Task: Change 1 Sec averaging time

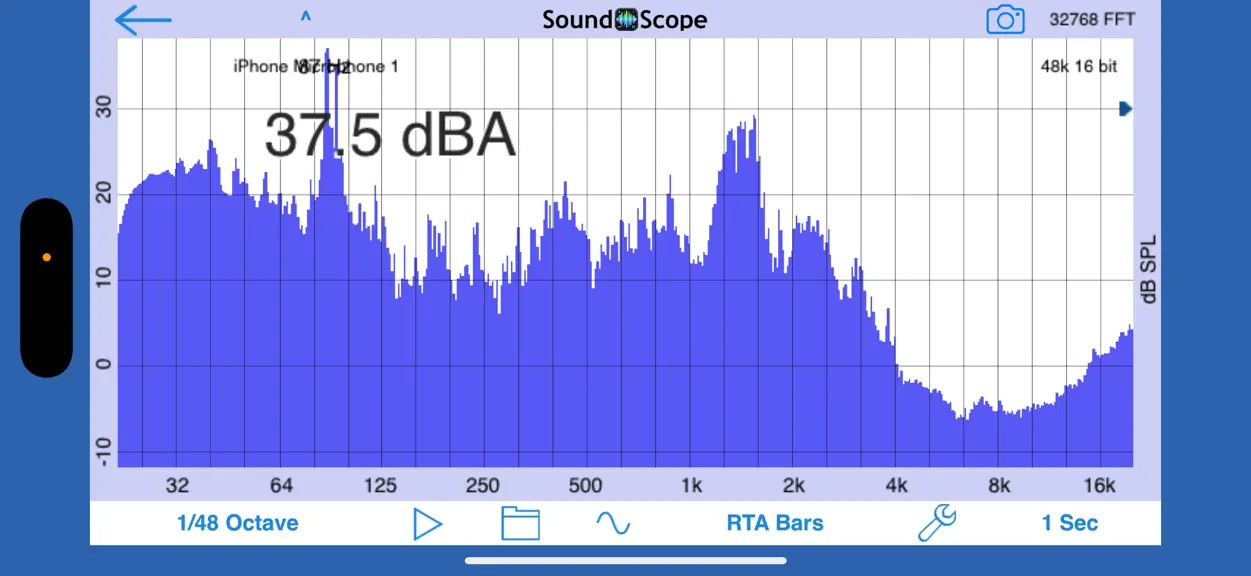Action: [1069, 523]
